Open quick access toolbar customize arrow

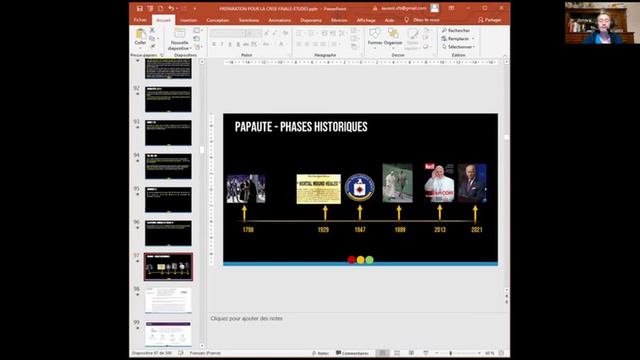[195, 9]
